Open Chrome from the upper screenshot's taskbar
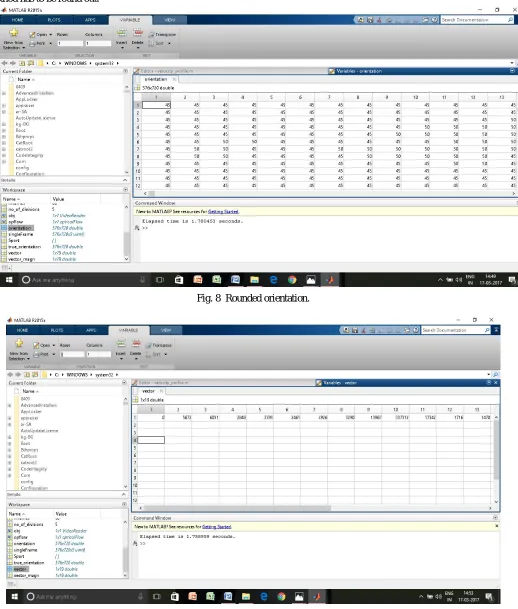The image size is (518, 609). point(292,280)
